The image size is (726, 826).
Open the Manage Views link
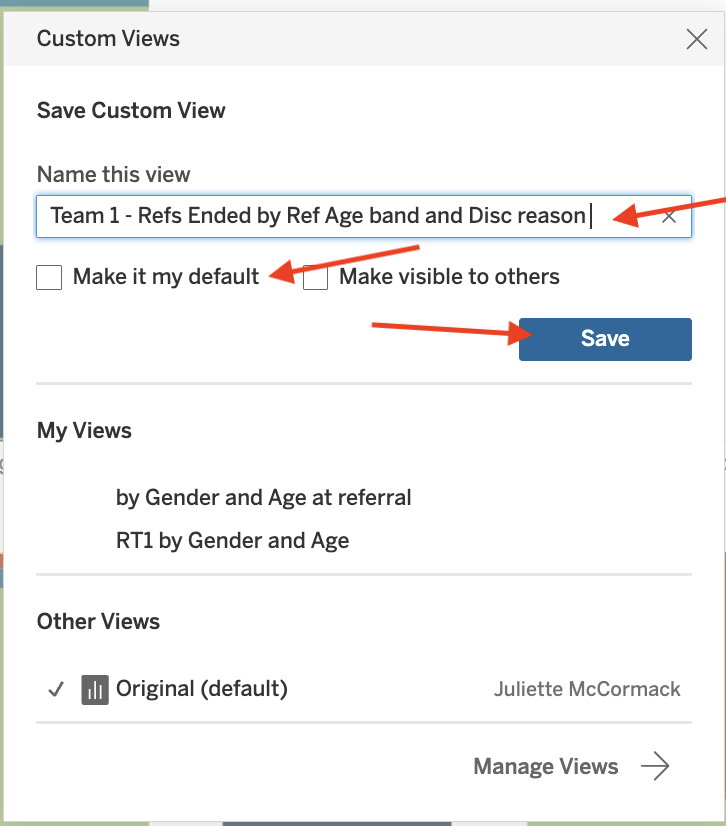[x=546, y=767]
